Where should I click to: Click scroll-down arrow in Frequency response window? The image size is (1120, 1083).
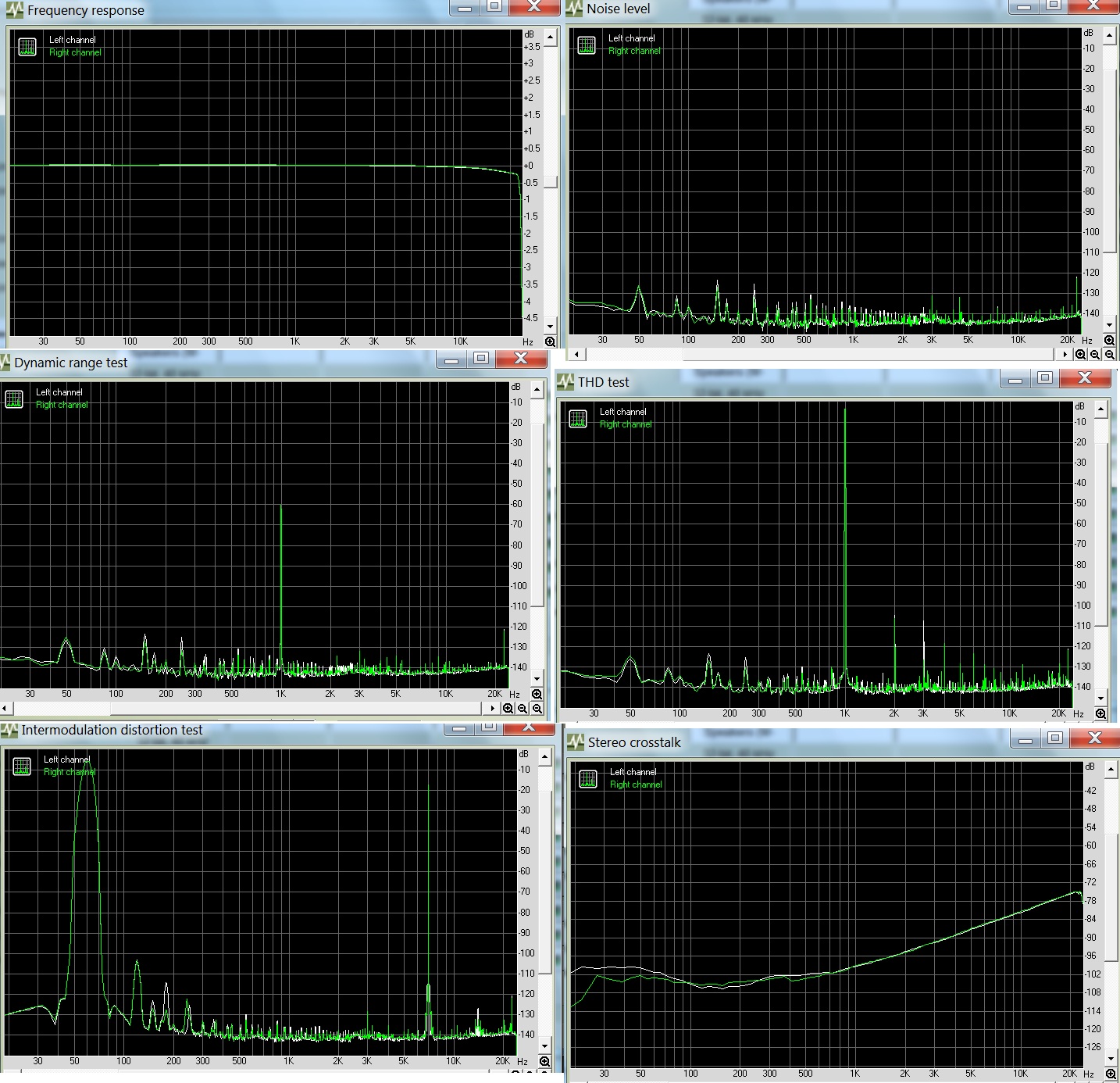point(551,327)
